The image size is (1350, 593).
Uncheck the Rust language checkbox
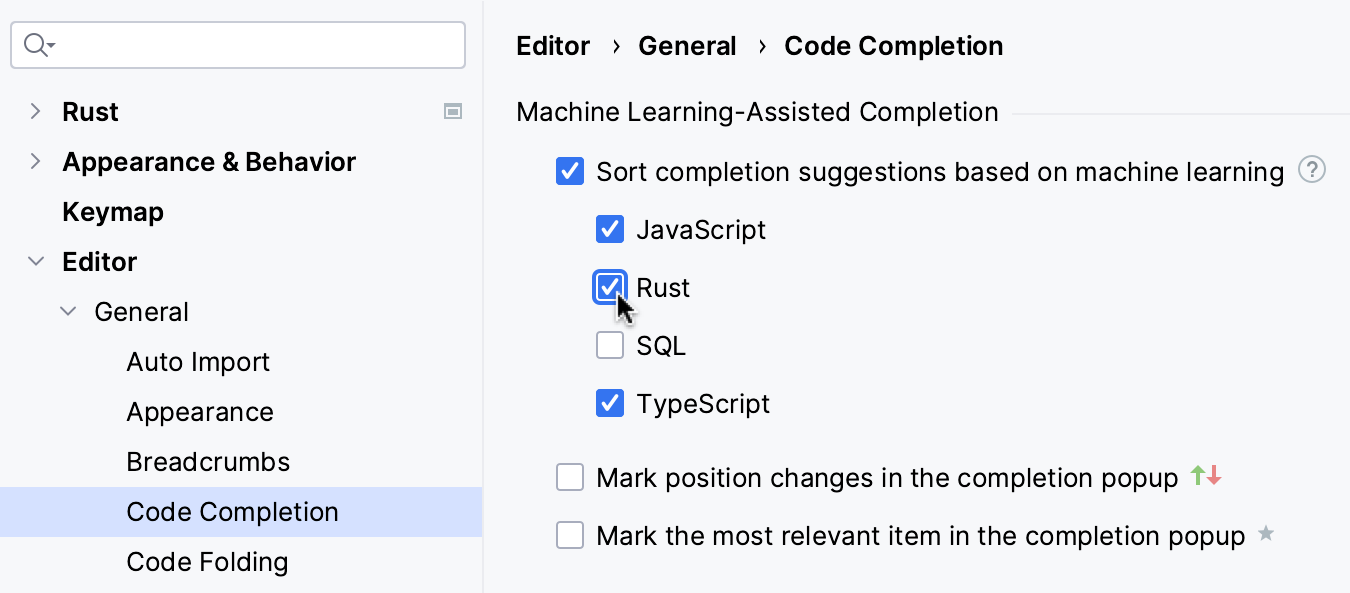point(610,287)
